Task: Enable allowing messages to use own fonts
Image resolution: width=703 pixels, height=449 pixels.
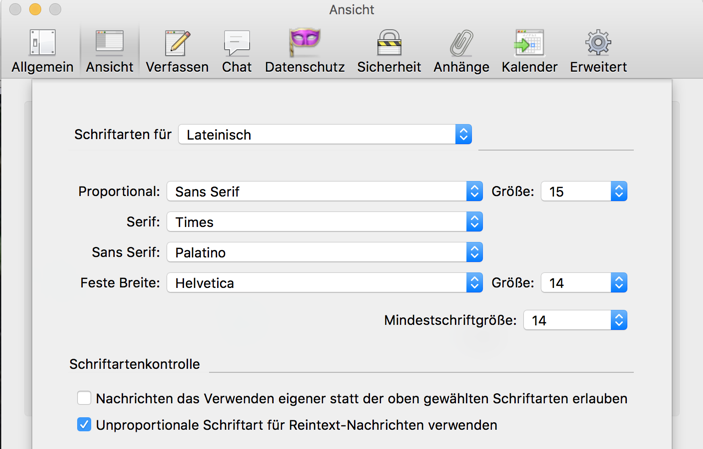Action: (x=84, y=398)
